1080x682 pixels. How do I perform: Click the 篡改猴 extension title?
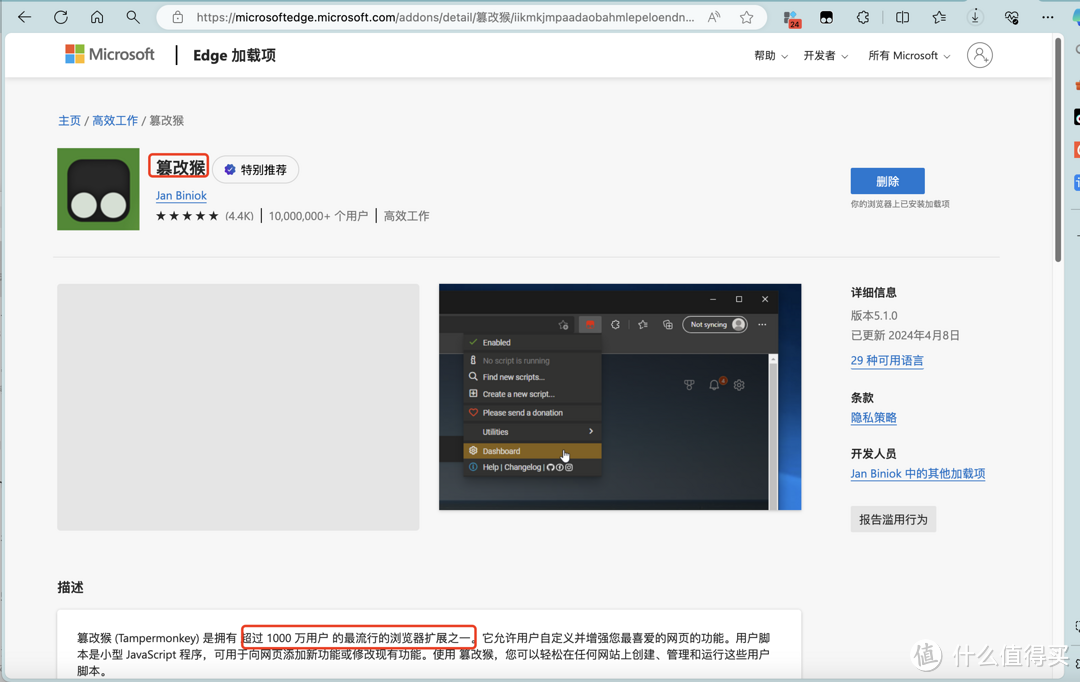click(180, 167)
